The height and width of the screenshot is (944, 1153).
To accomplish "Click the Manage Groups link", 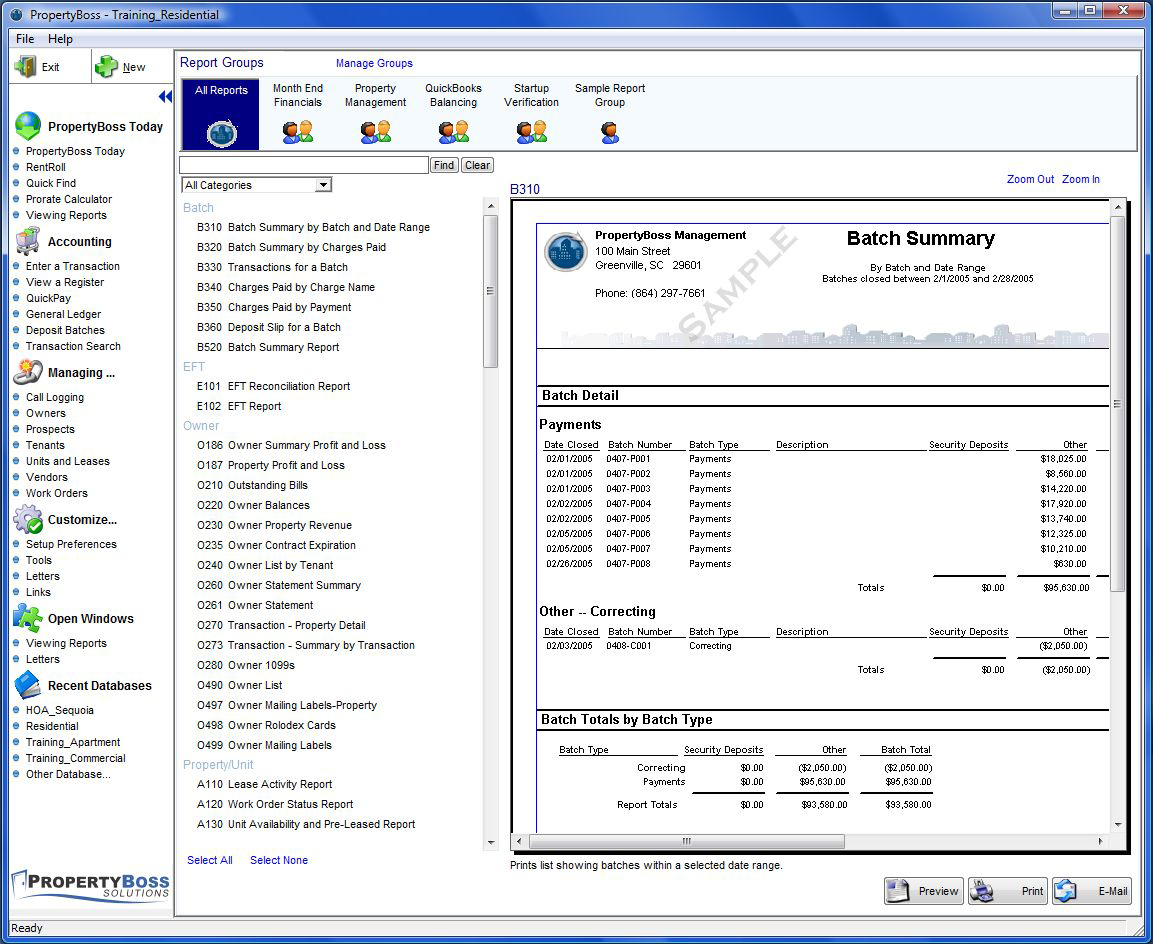I will pyautogui.click(x=374, y=63).
